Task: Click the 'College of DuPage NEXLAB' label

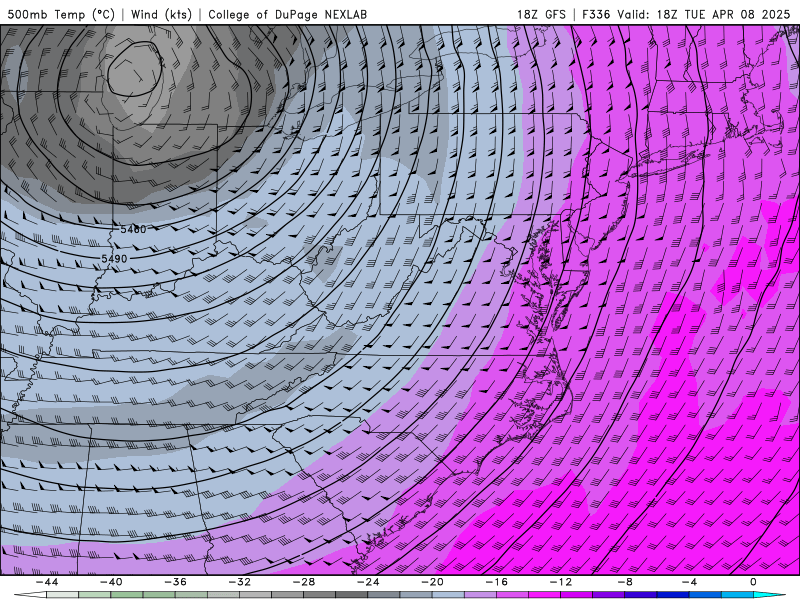Action: click(287, 14)
